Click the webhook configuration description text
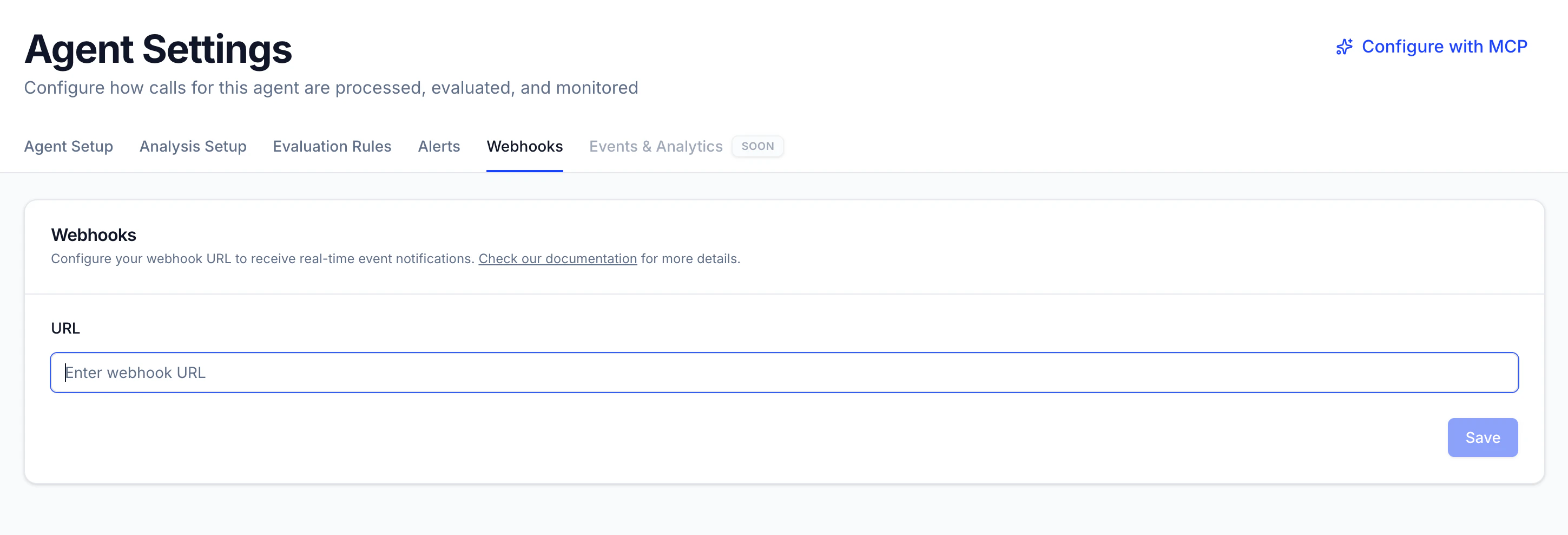Image resolution: width=1568 pixels, height=535 pixels. [396, 258]
